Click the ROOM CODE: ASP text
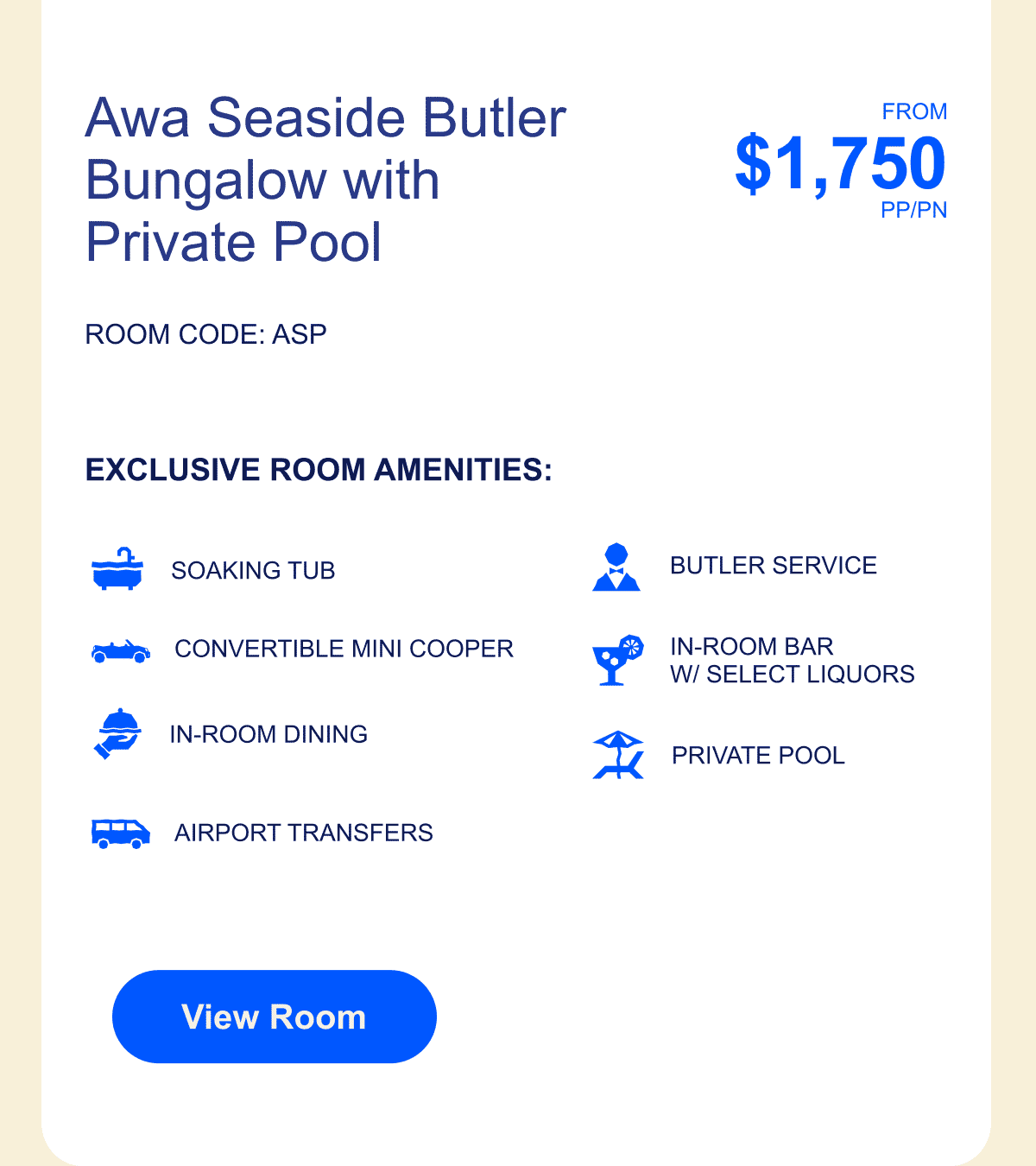Viewport: 1036px width, 1166px height. [205, 334]
